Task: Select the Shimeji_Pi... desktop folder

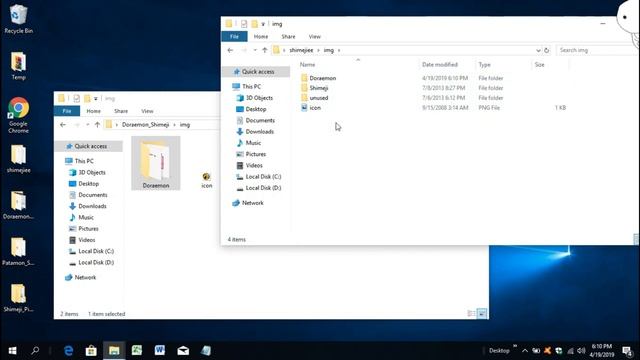Action: 18,298
